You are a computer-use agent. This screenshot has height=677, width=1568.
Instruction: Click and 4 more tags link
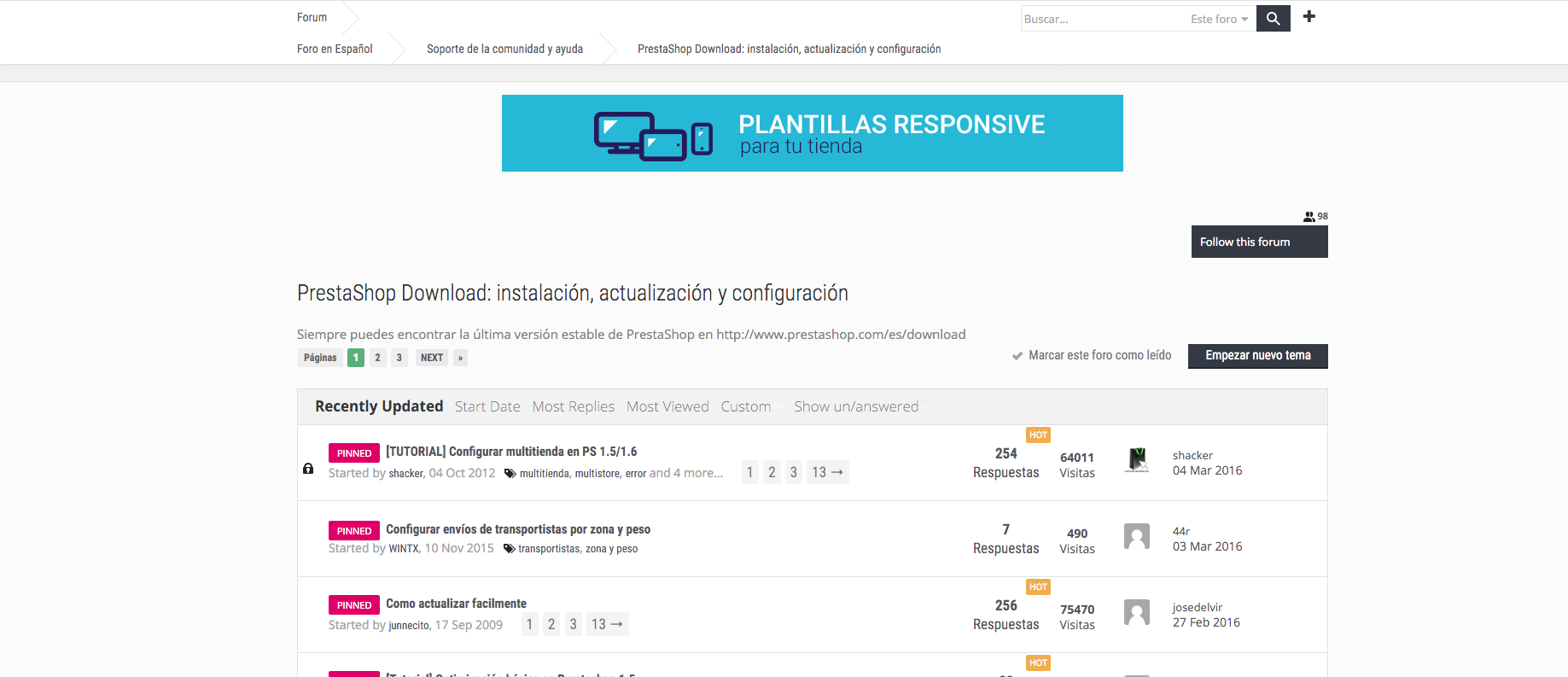point(686,473)
